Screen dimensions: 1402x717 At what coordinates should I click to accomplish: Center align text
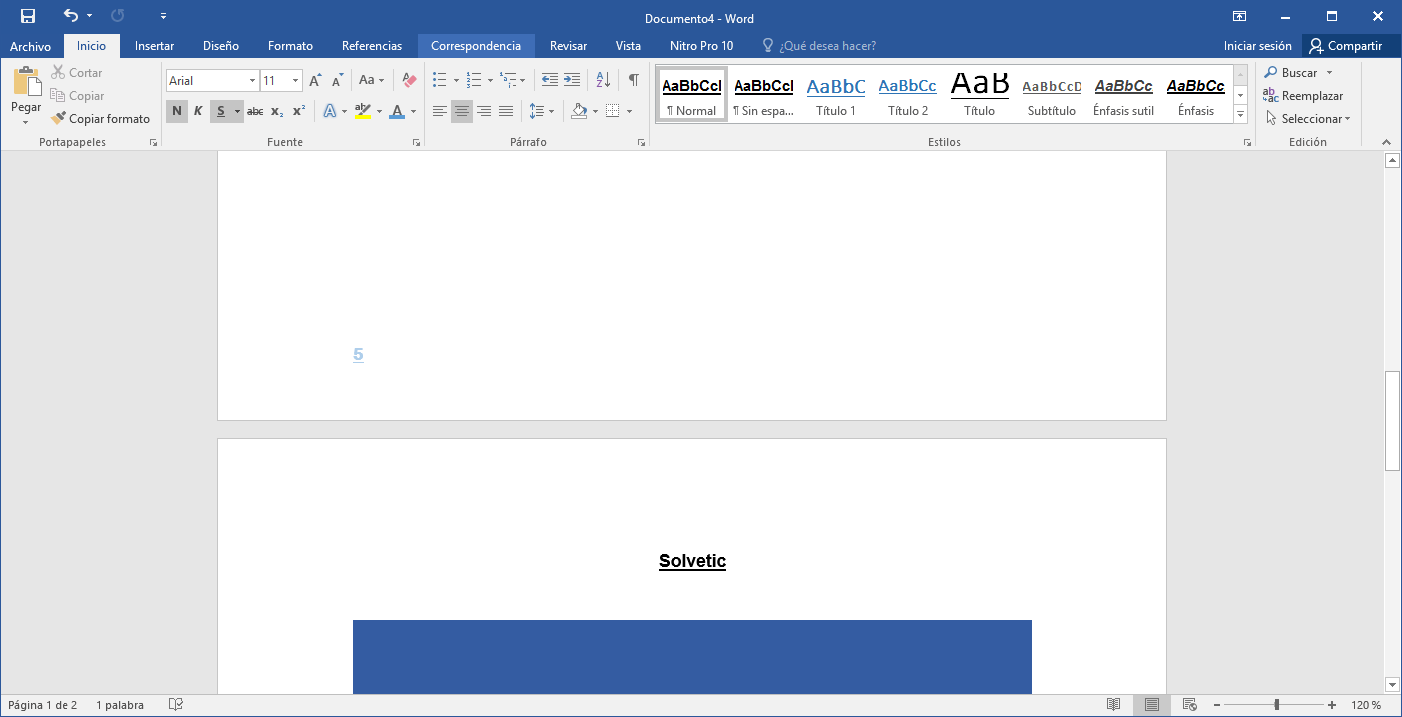pos(462,111)
